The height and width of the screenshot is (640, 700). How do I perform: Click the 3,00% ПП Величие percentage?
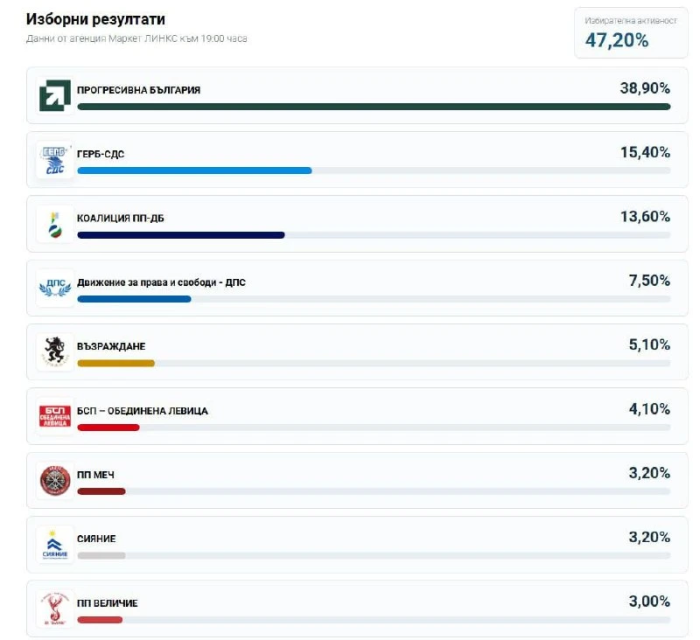(x=647, y=601)
